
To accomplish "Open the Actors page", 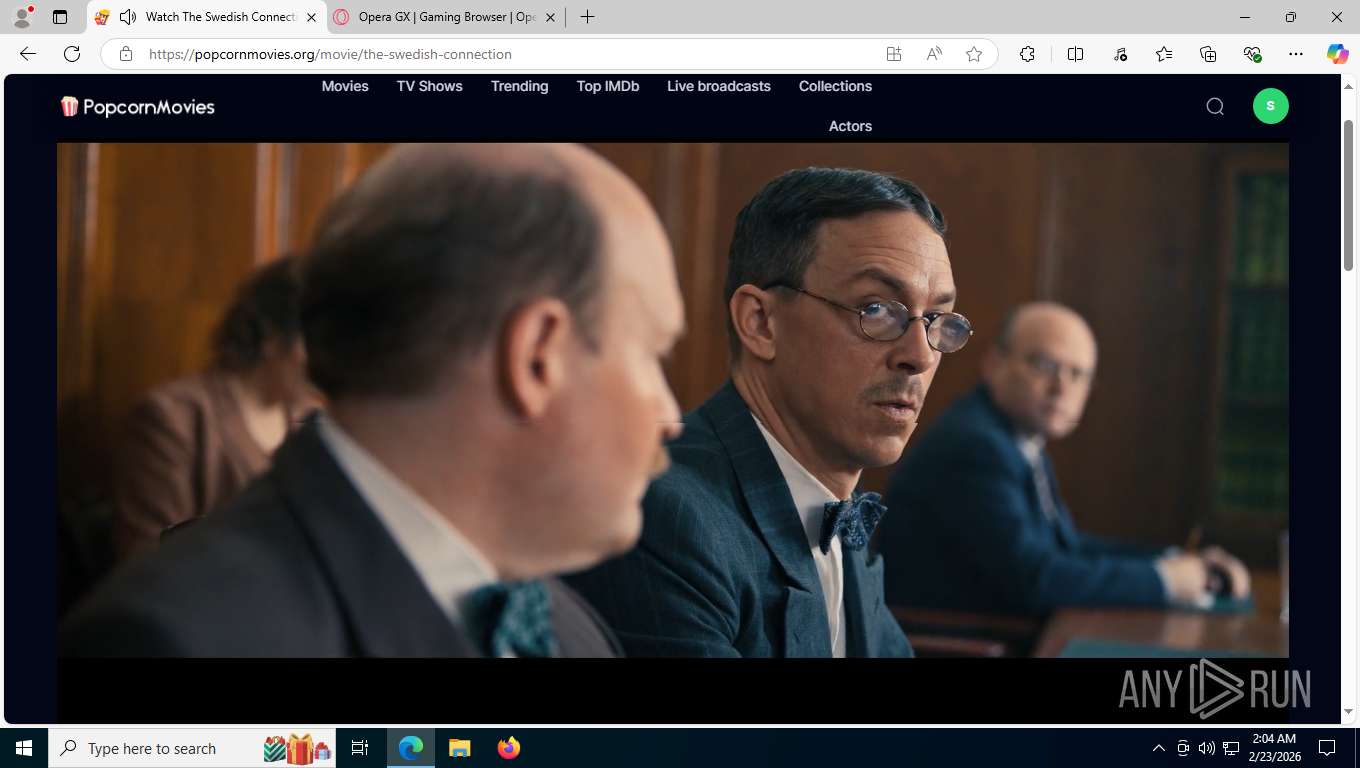I will click(x=850, y=126).
